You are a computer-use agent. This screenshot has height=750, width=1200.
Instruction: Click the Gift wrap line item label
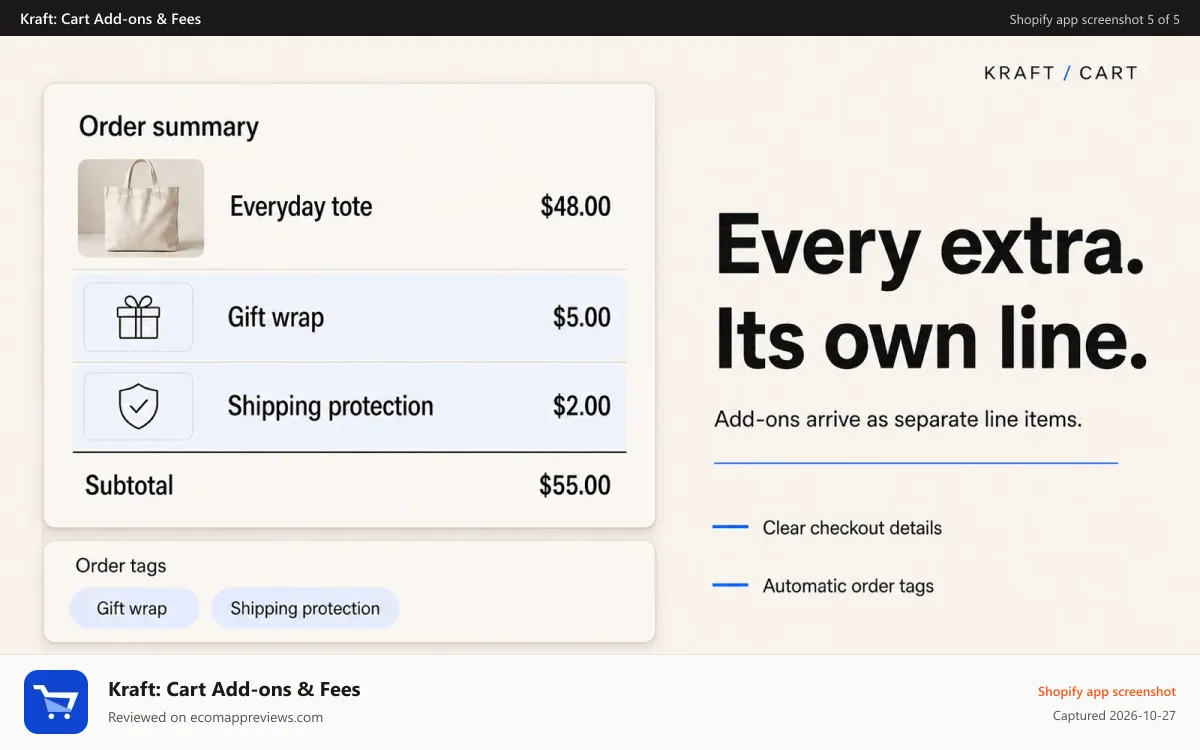(x=276, y=318)
